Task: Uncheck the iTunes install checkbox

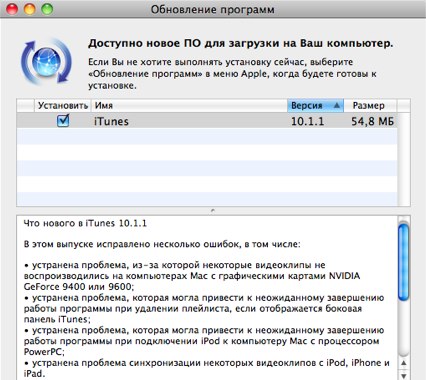Action: [x=63, y=121]
